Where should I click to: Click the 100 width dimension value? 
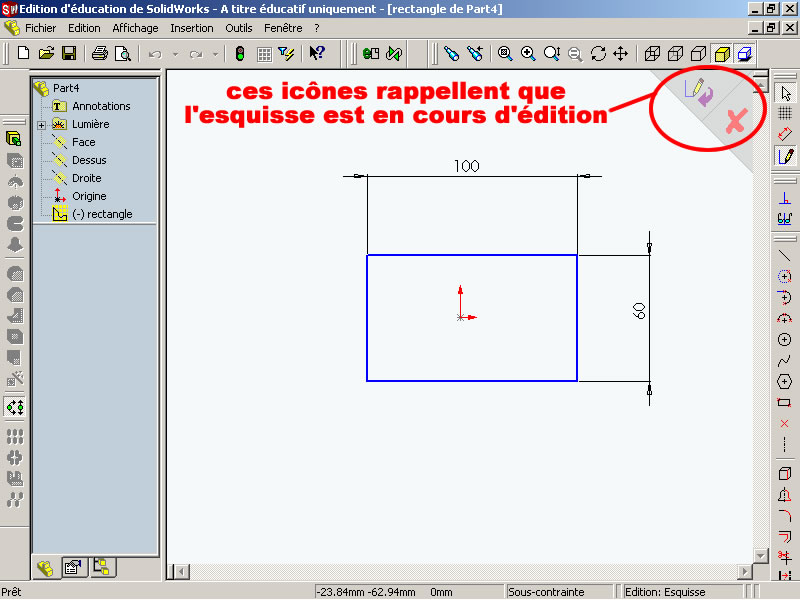(x=466, y=166)
